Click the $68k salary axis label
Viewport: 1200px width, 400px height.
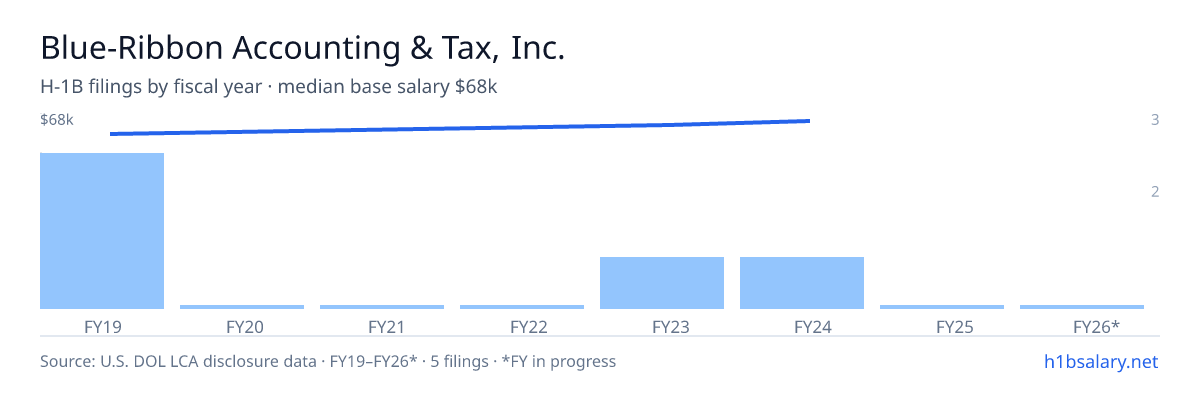[57, 120]
